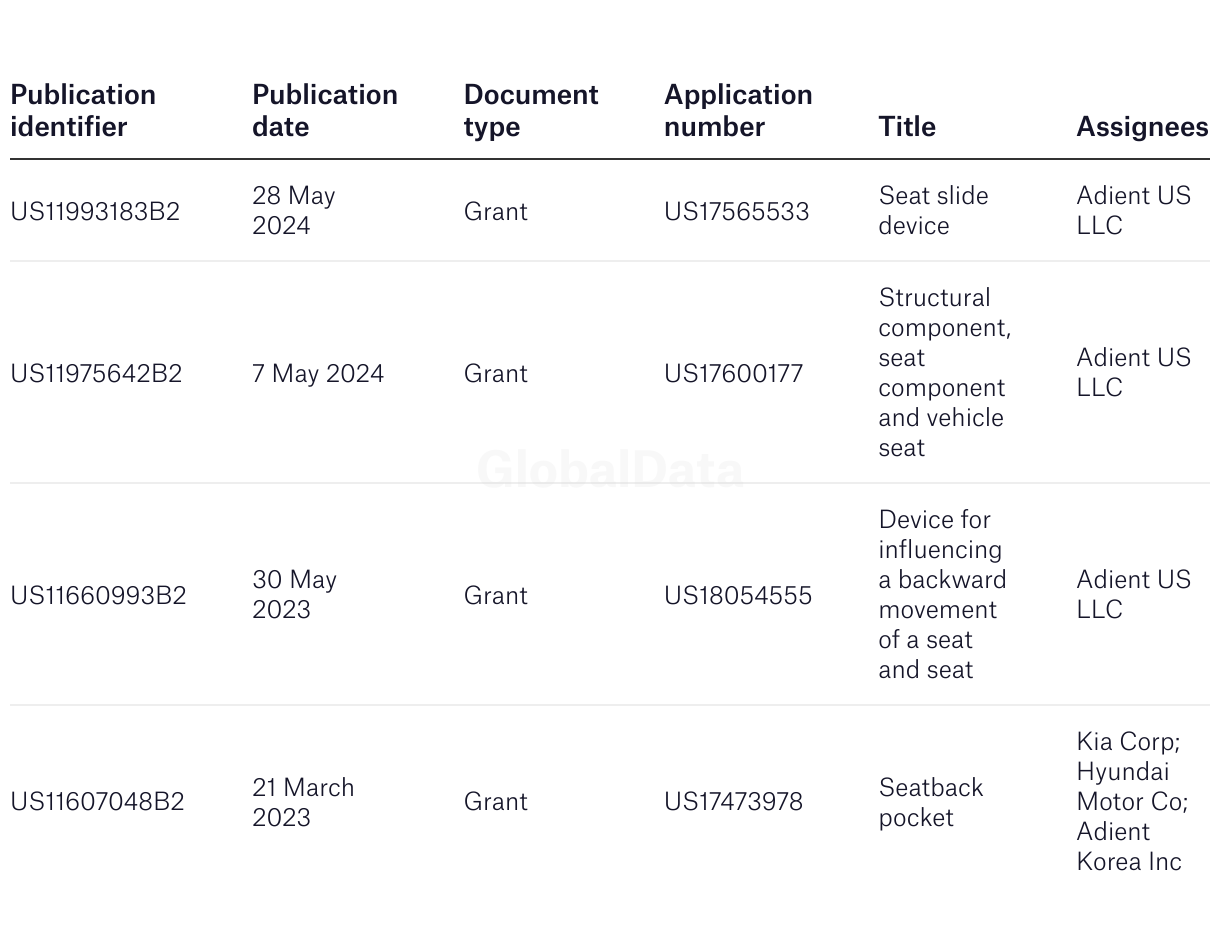Click the Assignees column header
1220x938 pixels.
click(x=1142, y=127)
